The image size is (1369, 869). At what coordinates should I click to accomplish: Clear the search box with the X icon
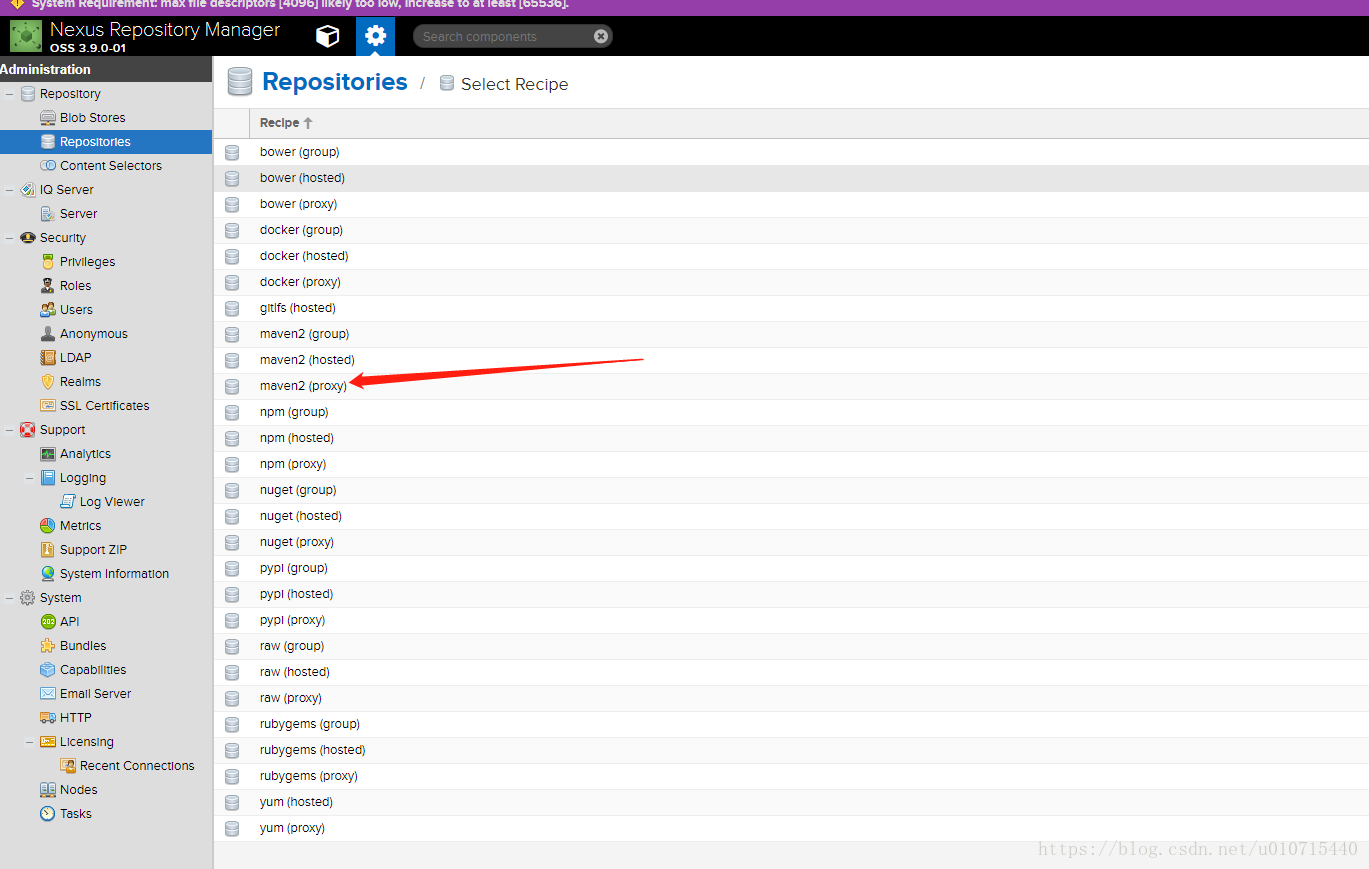point(600,36)
